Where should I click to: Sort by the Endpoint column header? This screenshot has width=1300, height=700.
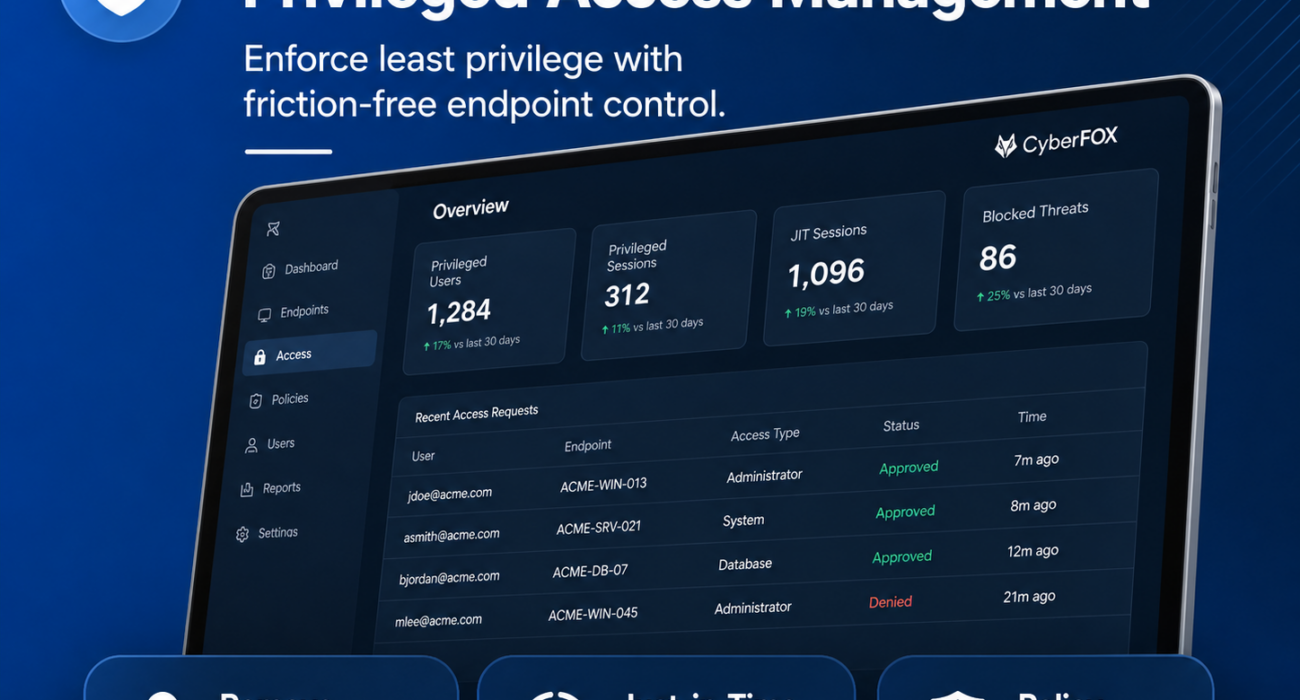coord(588,446)
